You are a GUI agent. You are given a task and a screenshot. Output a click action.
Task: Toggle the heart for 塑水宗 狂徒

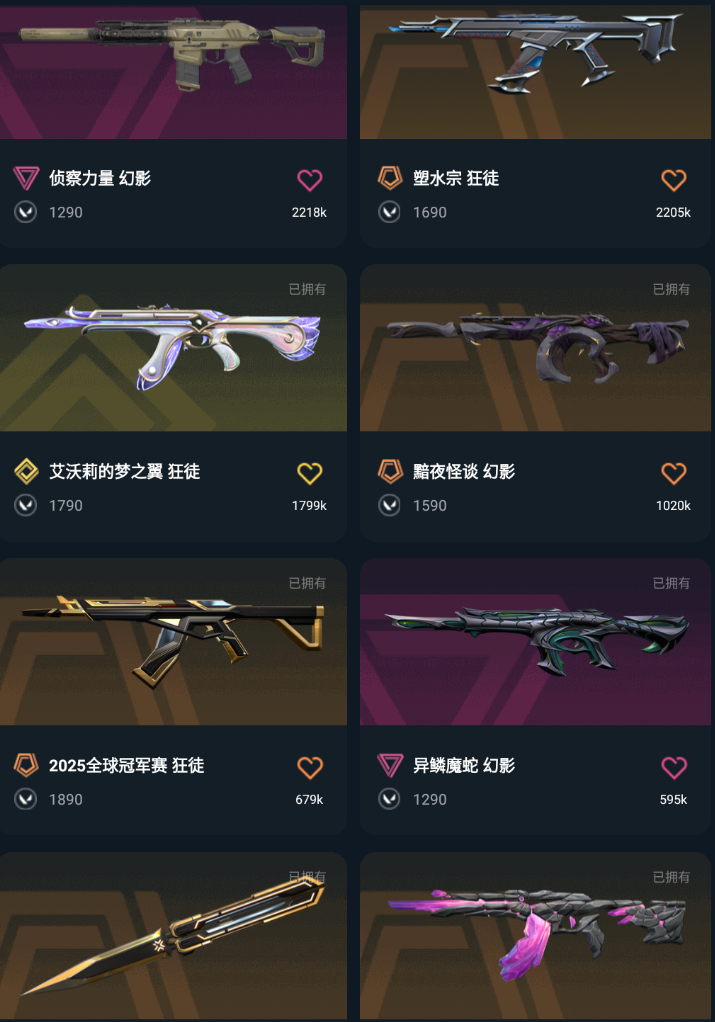673,180
